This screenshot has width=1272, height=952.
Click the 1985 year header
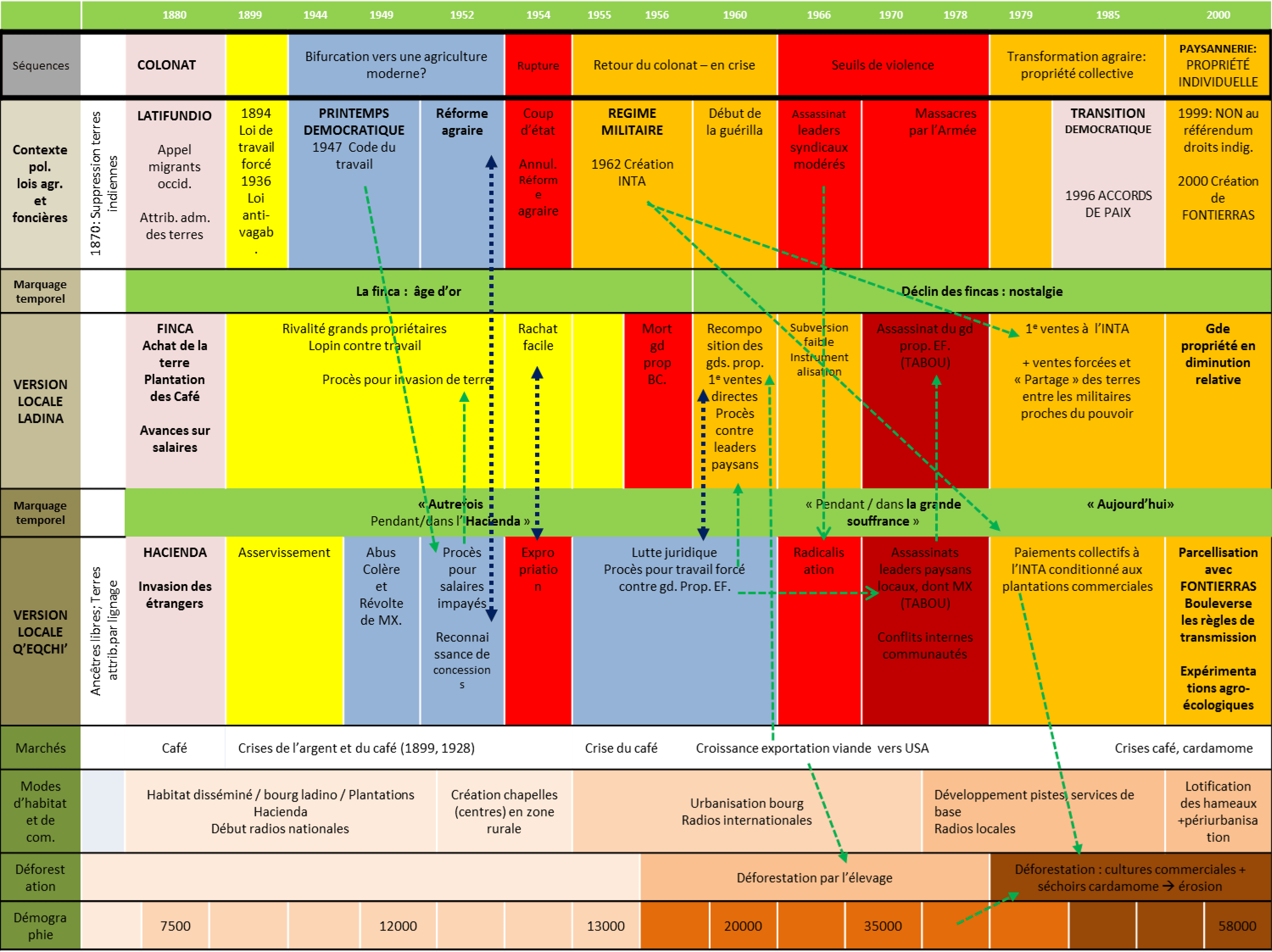click(1107, 15)
